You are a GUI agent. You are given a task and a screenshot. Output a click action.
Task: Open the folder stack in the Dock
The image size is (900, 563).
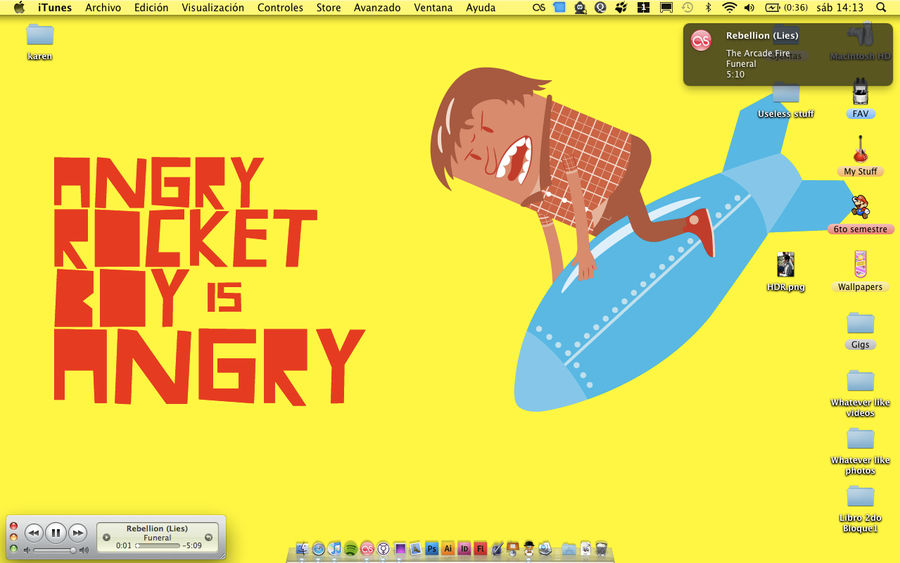click(569, 549)
